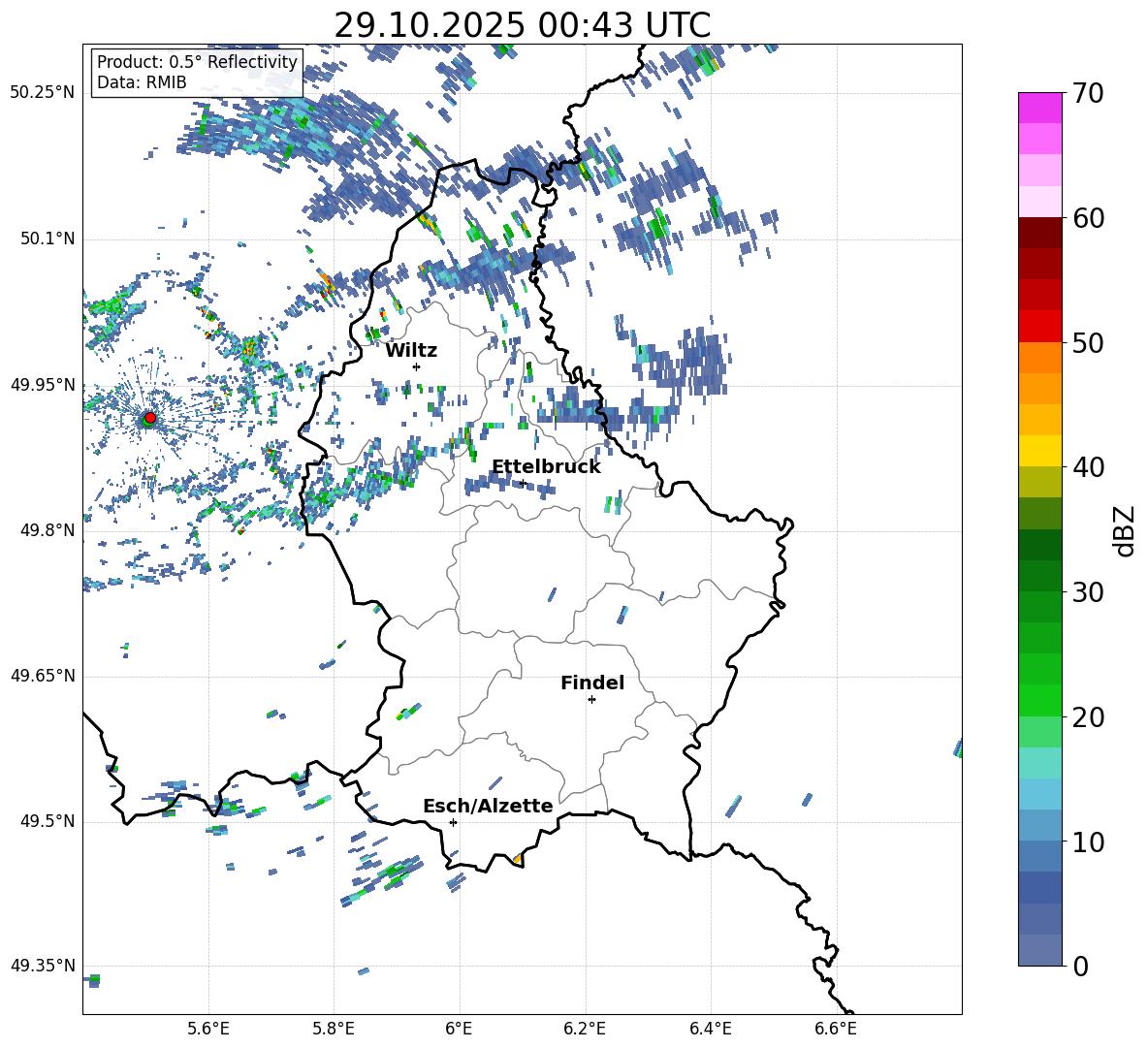The height and width of the screenshot is (1048, 1148).
Task: Click the 0 tick label on colorbar
Action: point(1080,966)
